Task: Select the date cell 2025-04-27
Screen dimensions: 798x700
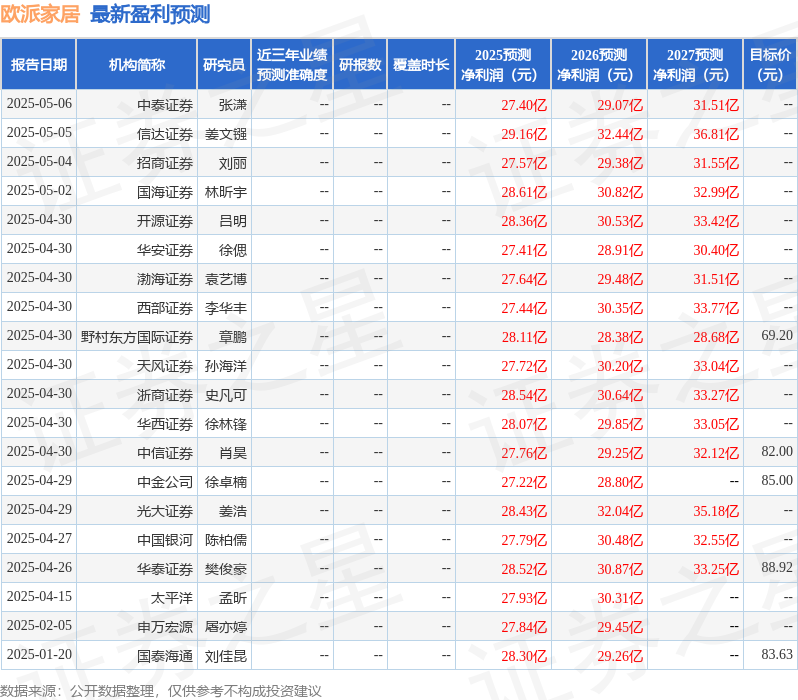Action: tap(39, 539)
